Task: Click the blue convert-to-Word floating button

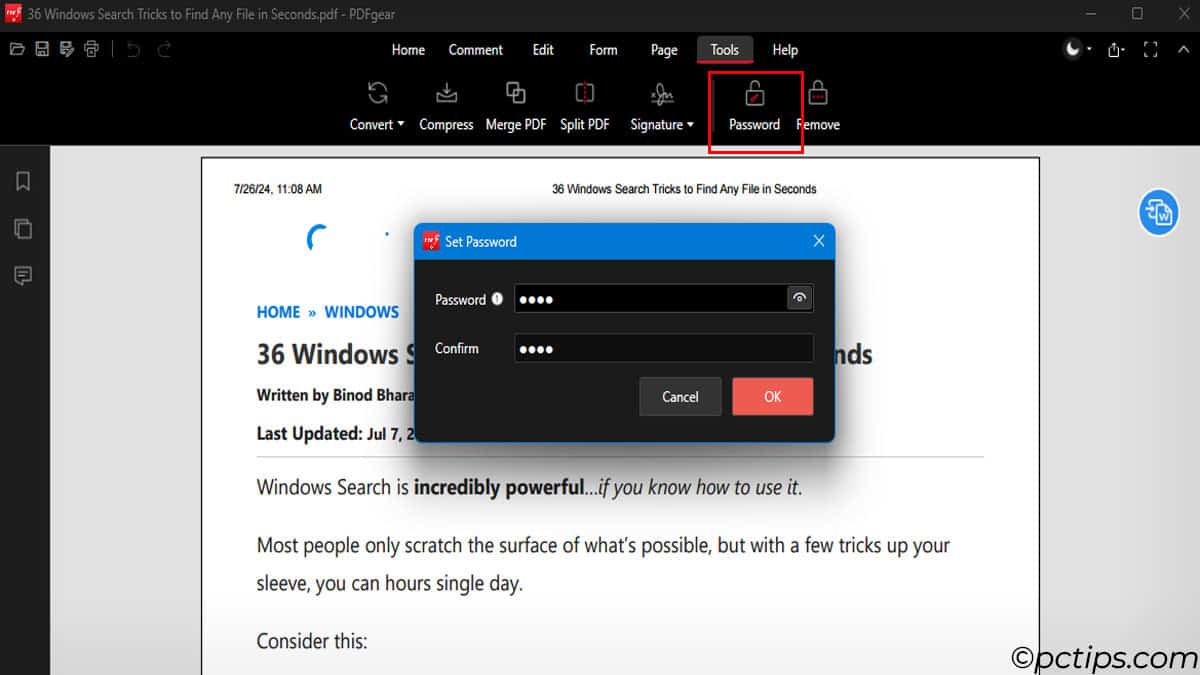Action: 1159,212
